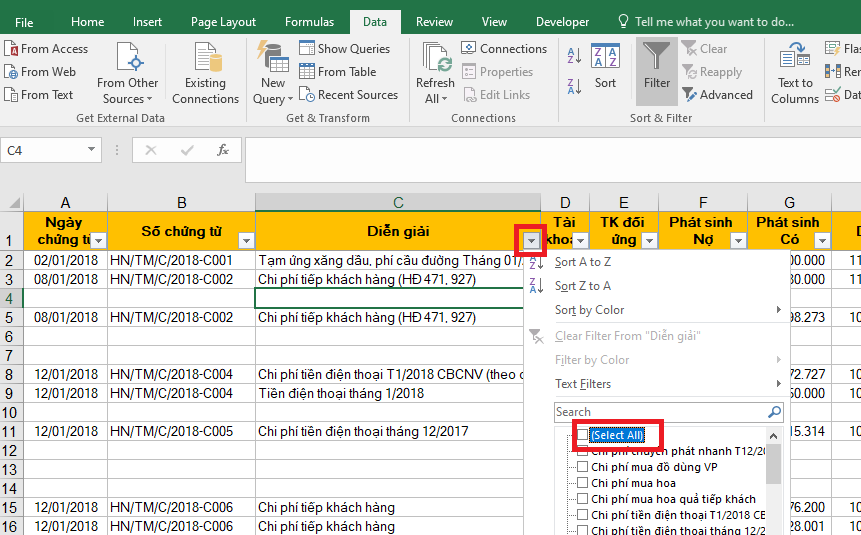Click From Access data source
861x535 pixels.
coord(46,49)
